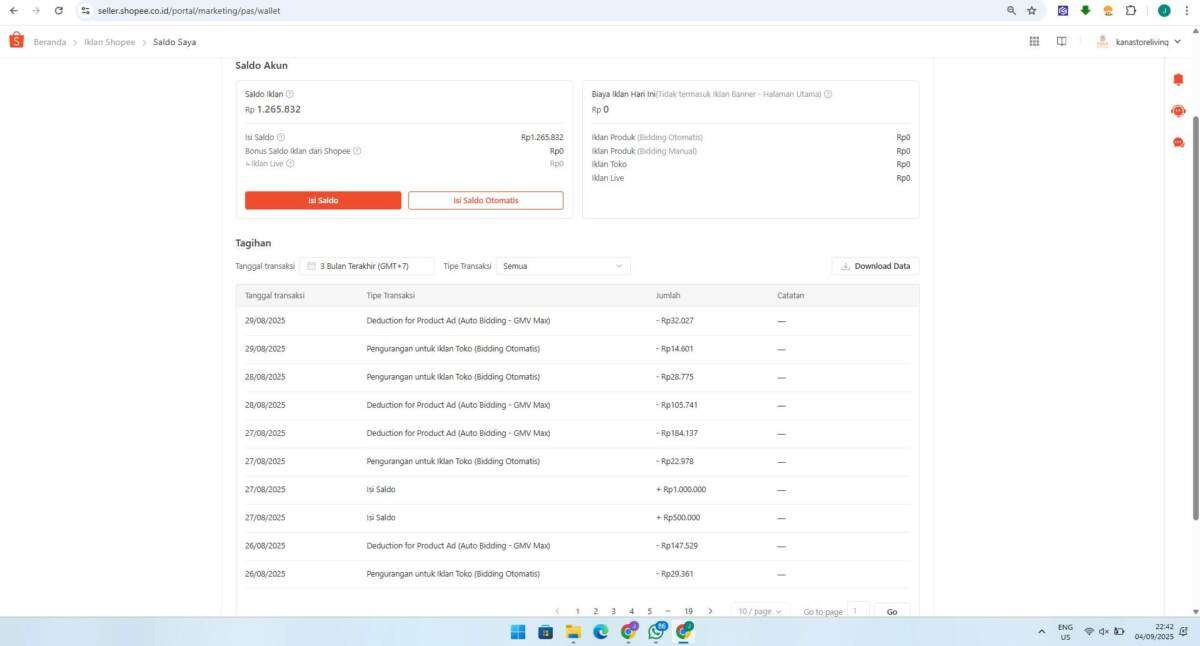Jump to last page 19
This screenshot has height=646, width=1200.
tap(688, 611)
